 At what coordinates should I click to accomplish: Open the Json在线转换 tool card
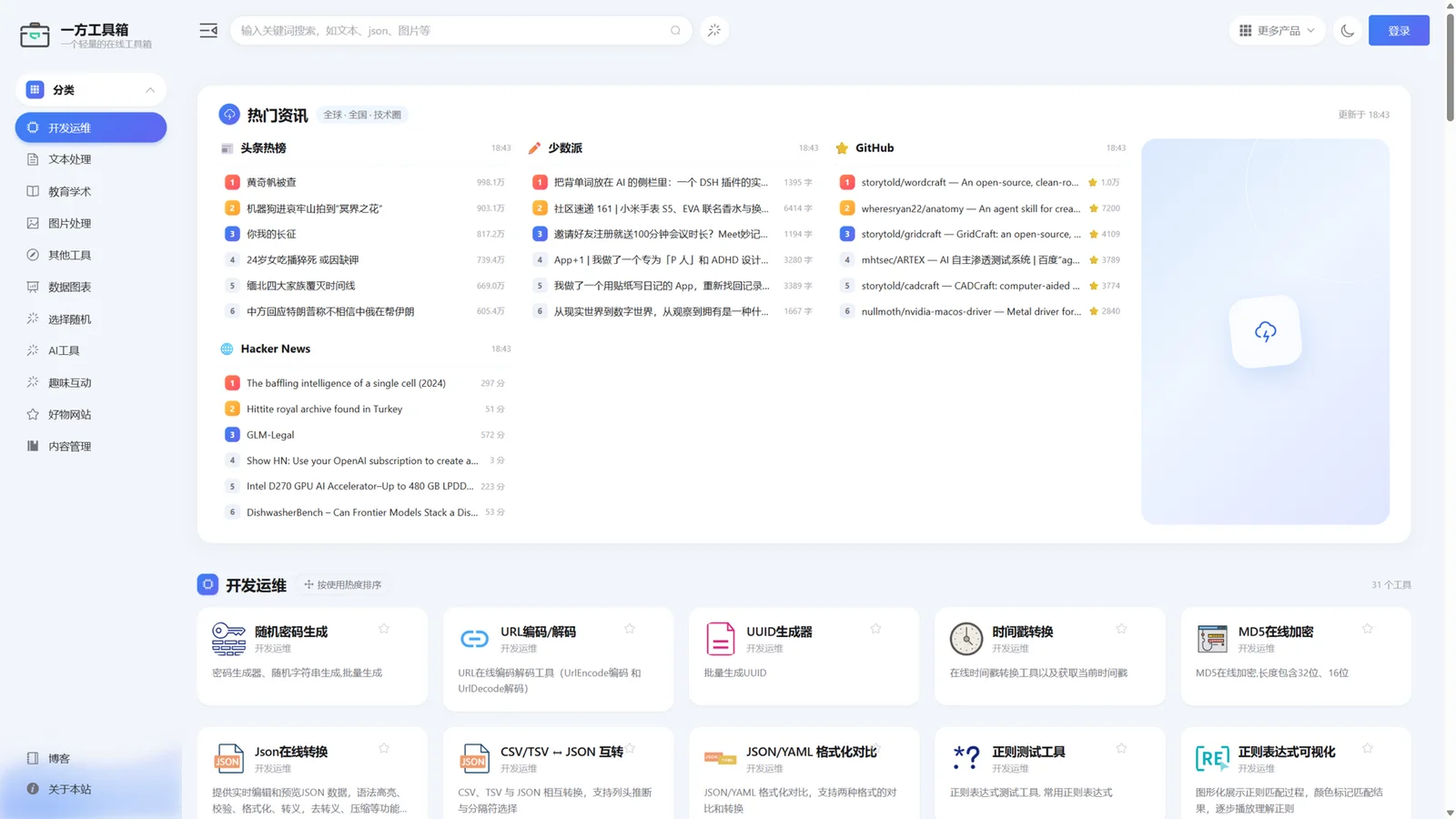[312, 773]
